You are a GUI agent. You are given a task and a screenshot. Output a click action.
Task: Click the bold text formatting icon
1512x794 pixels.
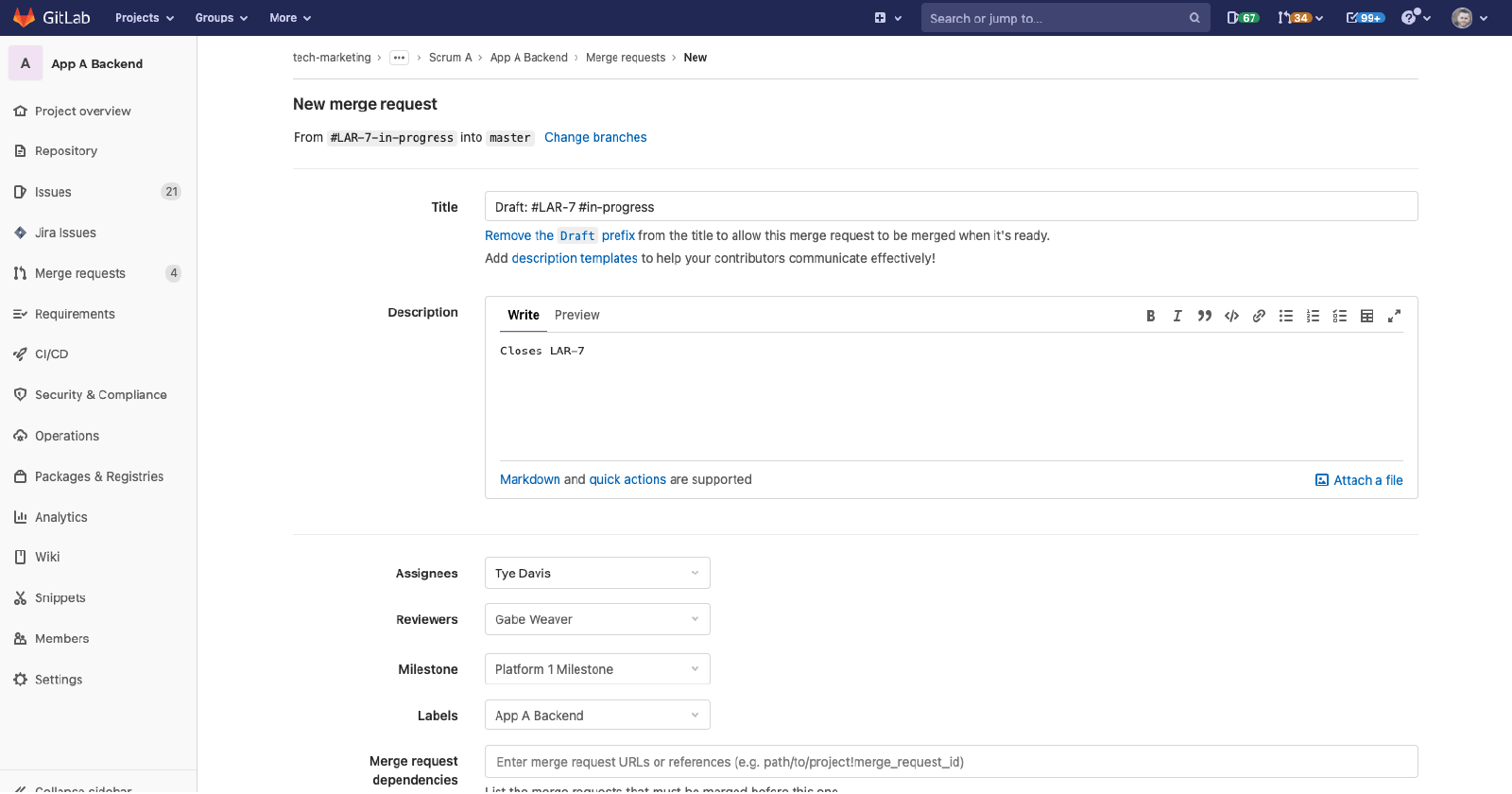pos(1150,316)
